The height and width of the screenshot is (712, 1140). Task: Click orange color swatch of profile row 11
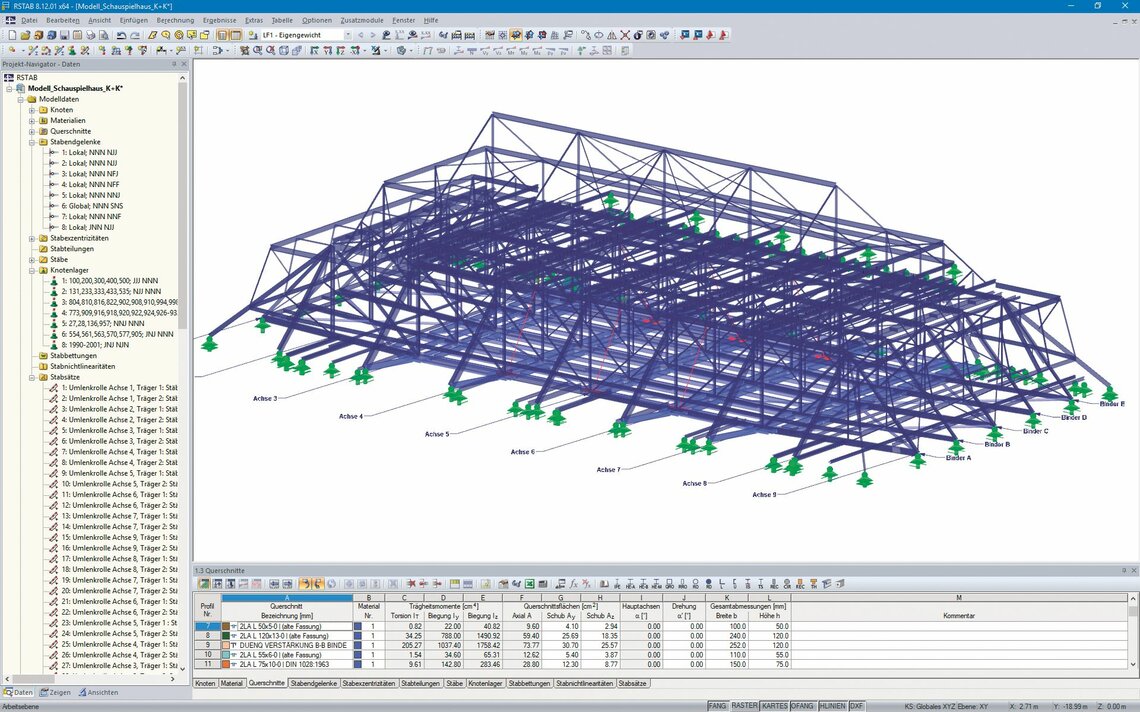click(x=225, y=664)
